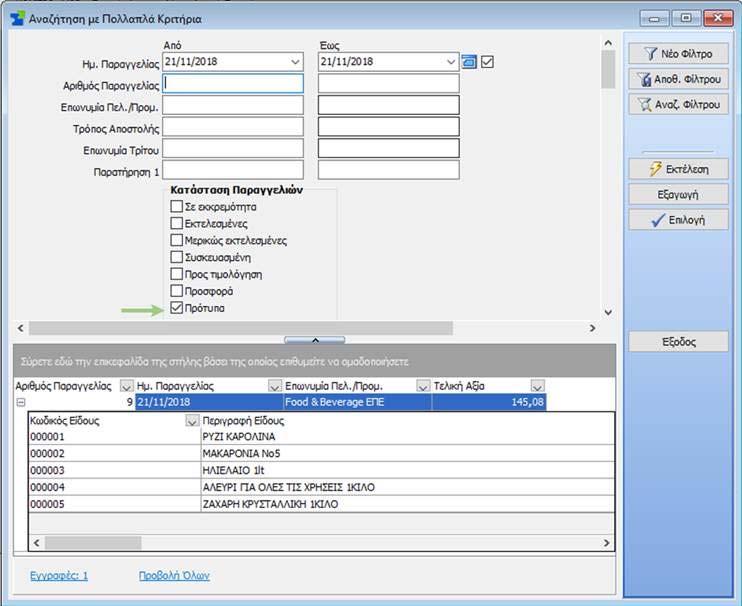Click the Εξαγωγή export button
Viewport: 742px width, 606px height.
click(678, 194)
